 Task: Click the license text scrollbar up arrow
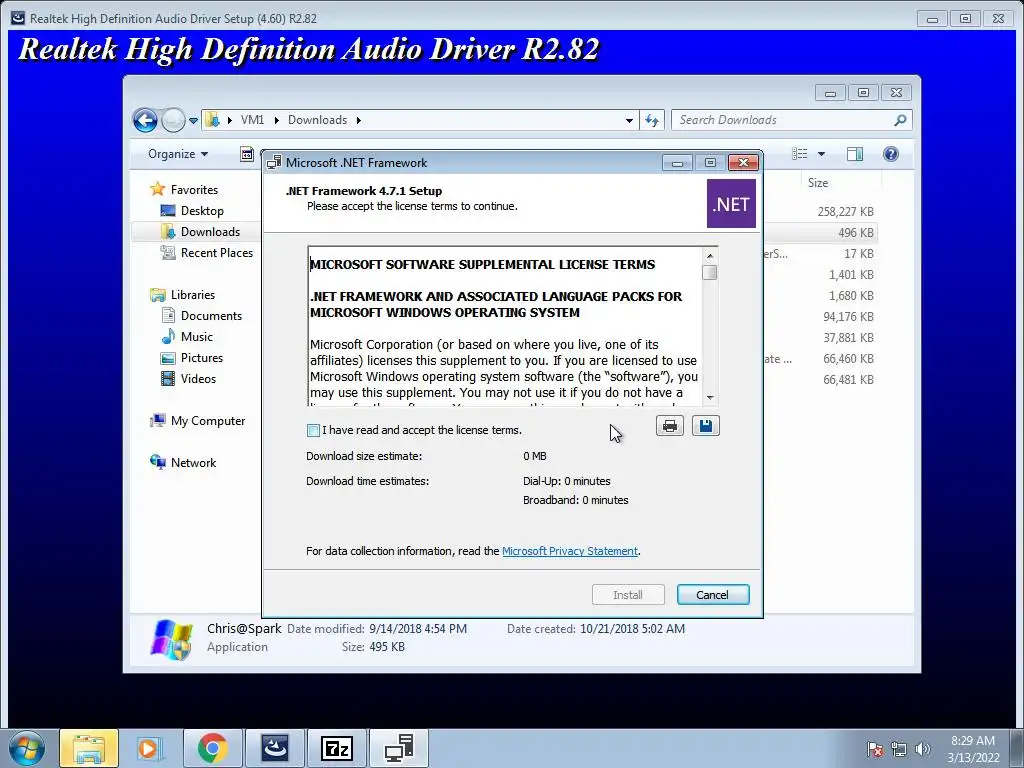click(710, 255)
